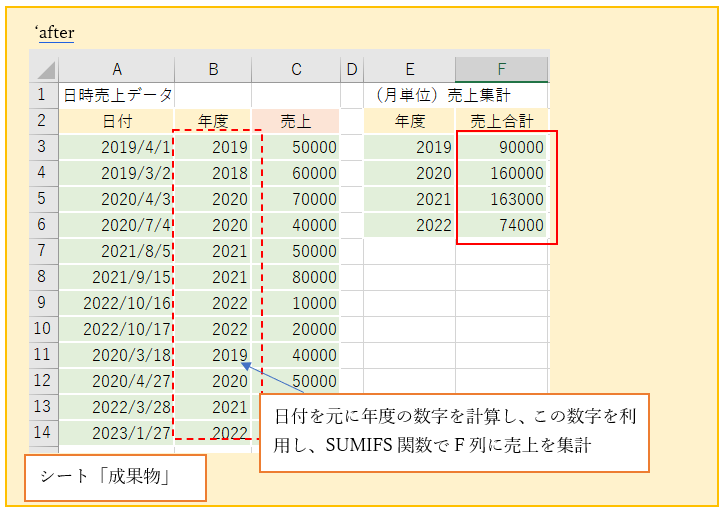Screen dimensions: 725x510
Task: Select narrow column D header
Action: pyautogui.click(x=351, y=69)
